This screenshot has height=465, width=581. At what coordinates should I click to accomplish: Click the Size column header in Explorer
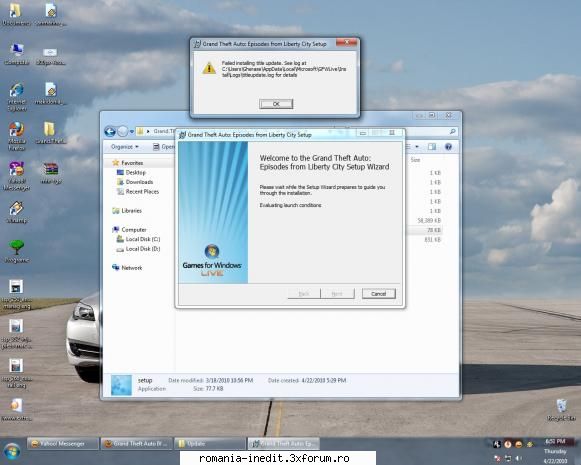(415, 160)
